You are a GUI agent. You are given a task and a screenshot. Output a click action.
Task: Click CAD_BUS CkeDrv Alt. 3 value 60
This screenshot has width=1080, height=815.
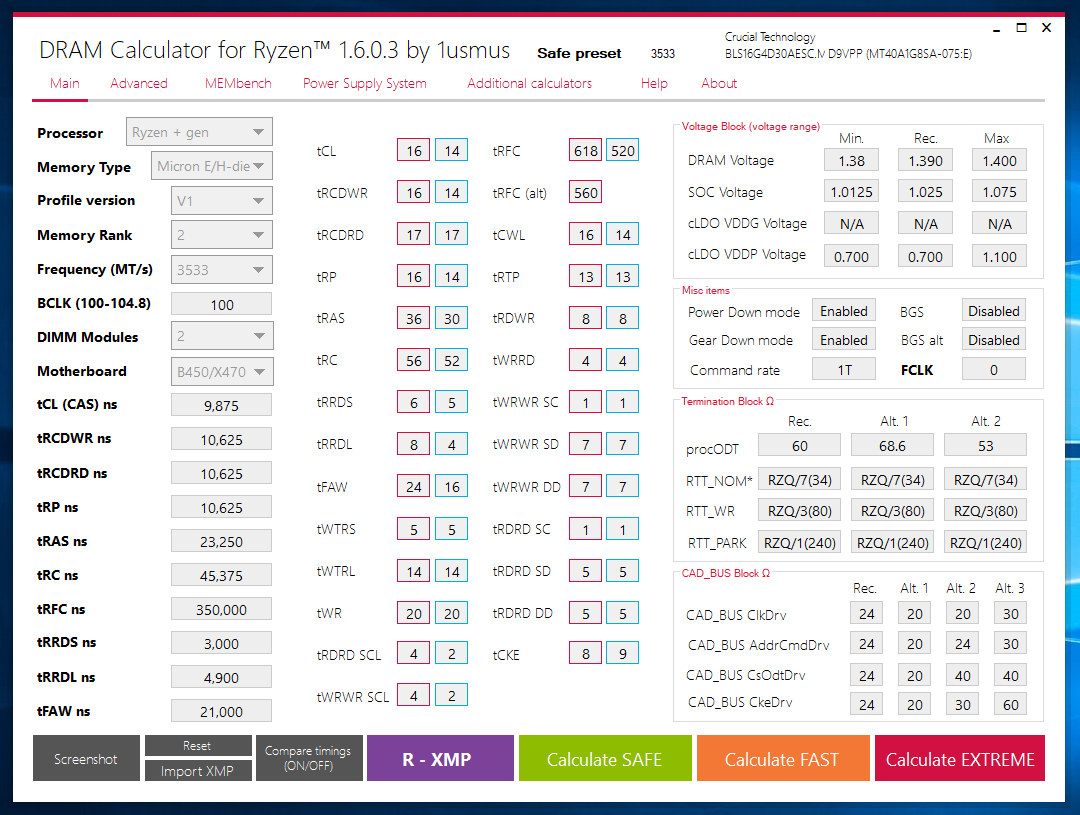(1010, 704)
